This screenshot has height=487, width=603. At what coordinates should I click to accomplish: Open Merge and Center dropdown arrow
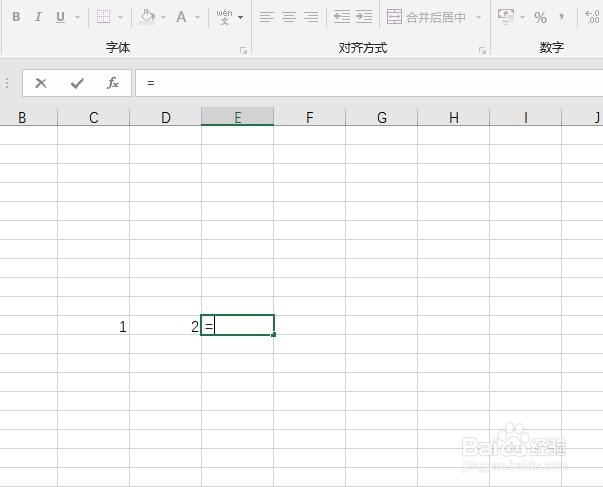pyautogui.click(x=478, y=17)
